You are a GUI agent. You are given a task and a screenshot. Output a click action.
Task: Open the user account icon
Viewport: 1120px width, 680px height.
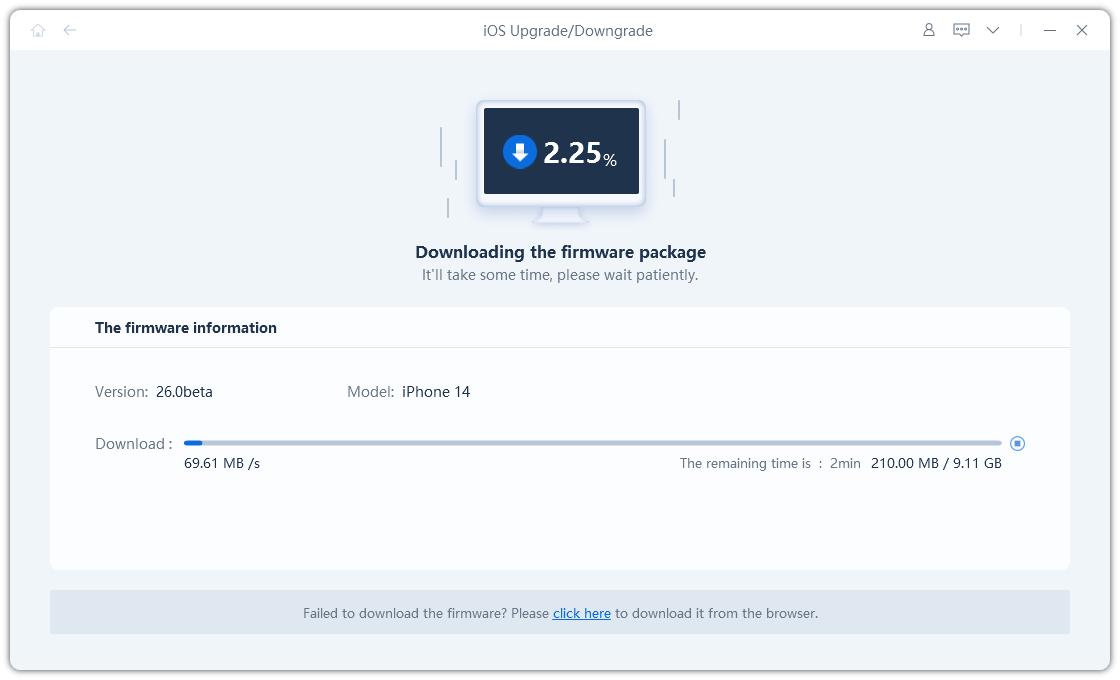pyautogui.click(x=928, y=30)
